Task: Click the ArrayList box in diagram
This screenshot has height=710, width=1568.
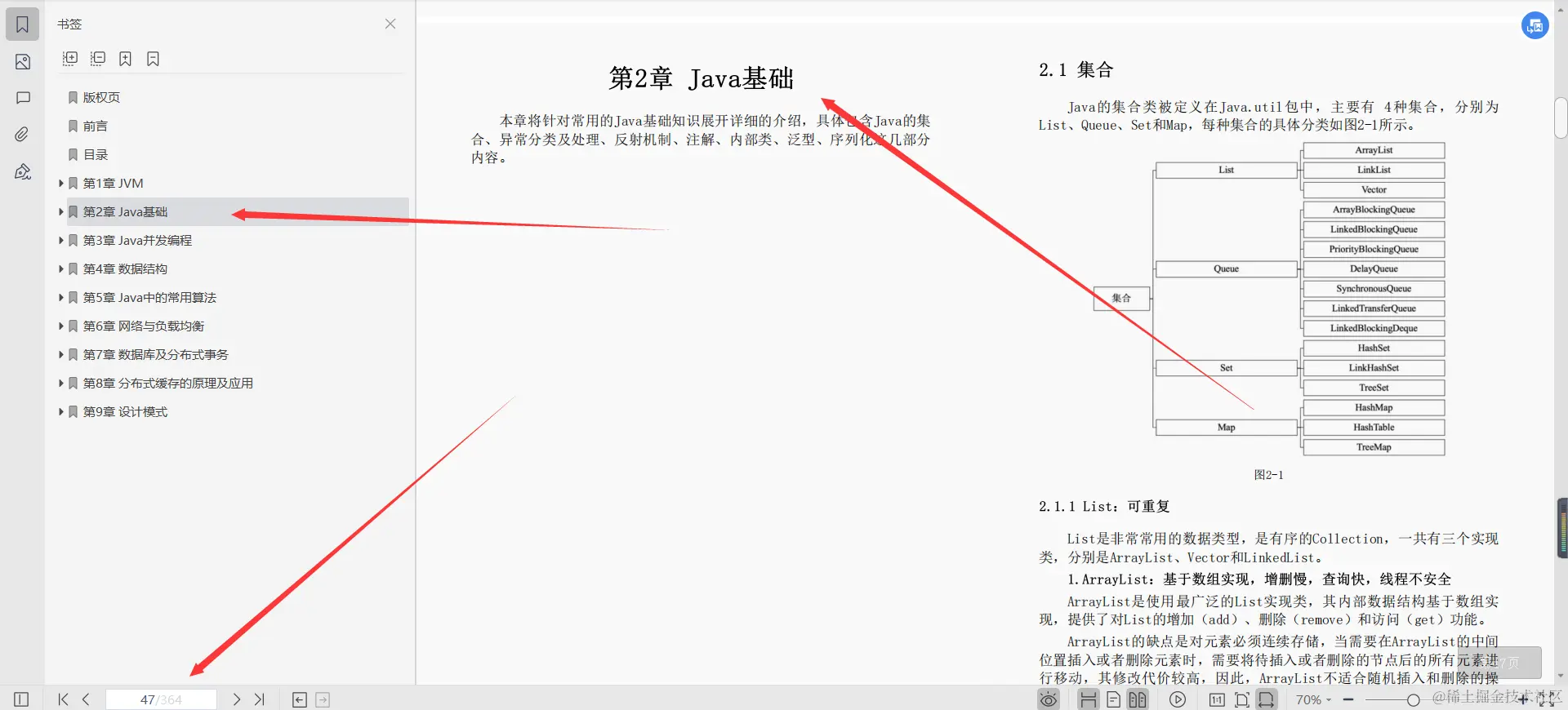Action: (1374, 150)
